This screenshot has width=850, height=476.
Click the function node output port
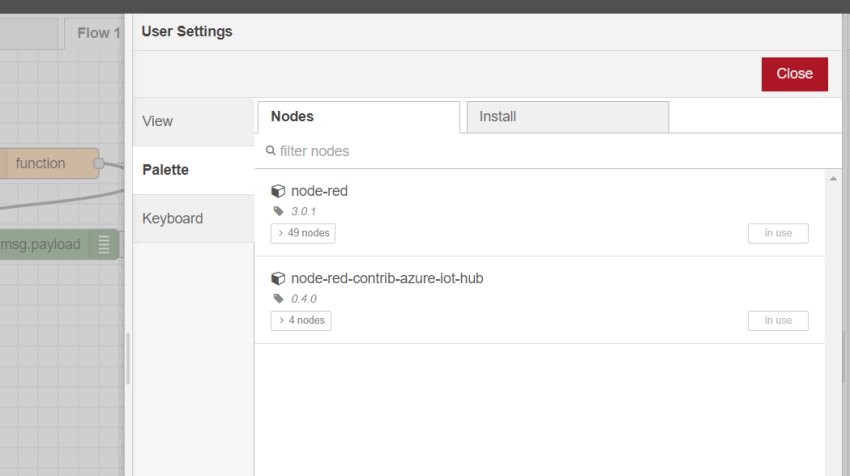[99, 163]
